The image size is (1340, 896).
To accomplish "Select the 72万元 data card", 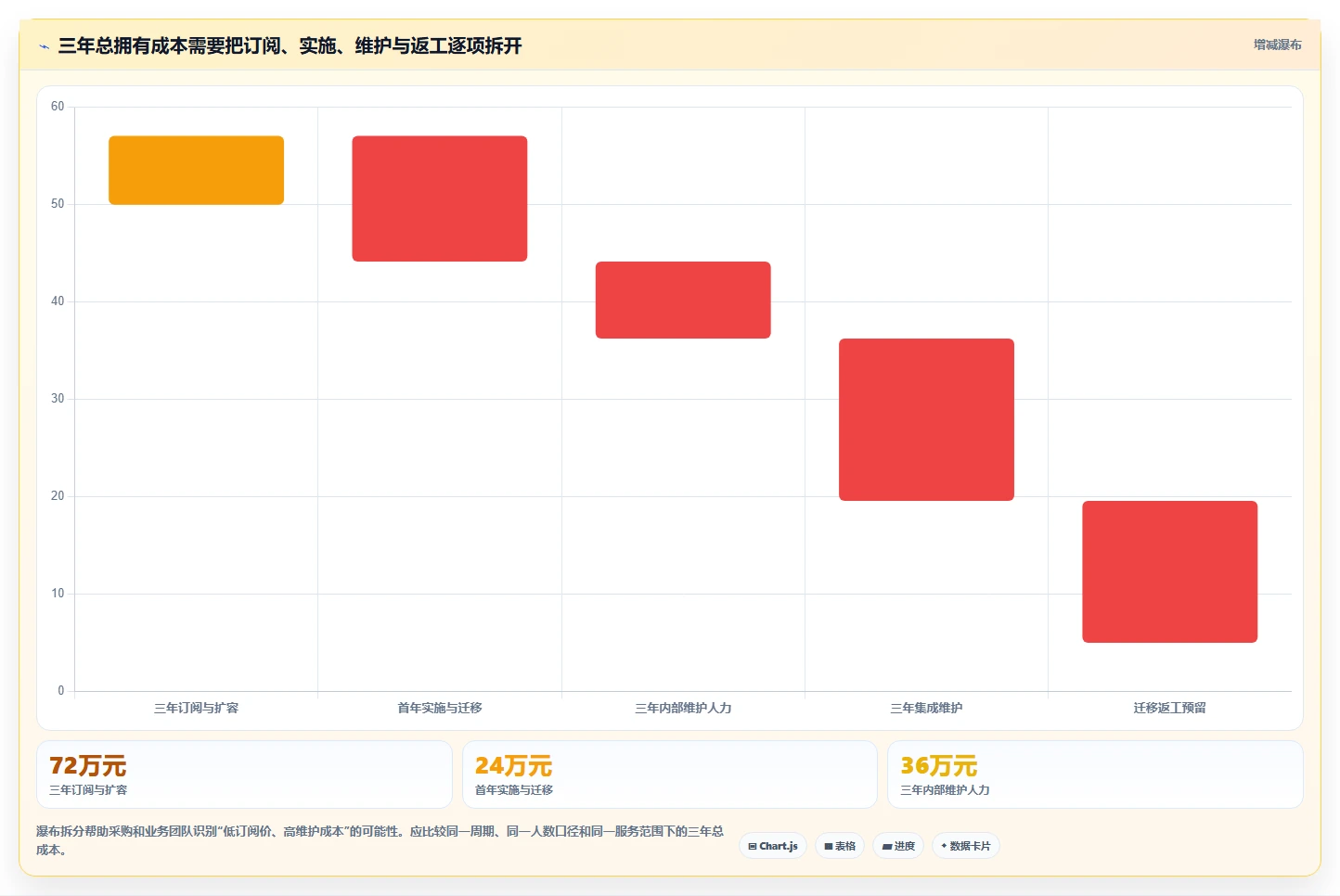I will [x=244, y=774].
